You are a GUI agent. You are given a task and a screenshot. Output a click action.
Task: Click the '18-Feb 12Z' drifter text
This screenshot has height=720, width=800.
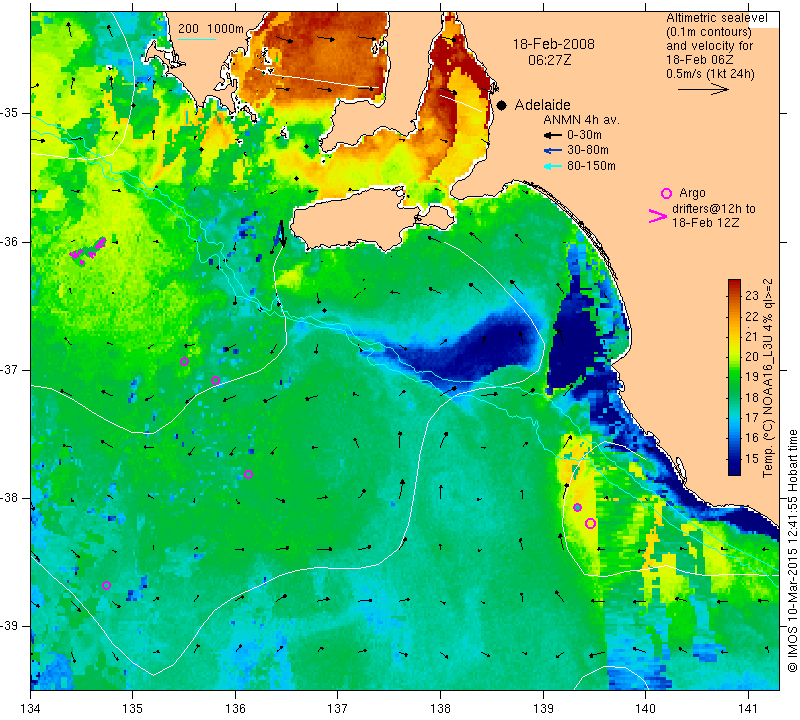(x=706, y=222)
